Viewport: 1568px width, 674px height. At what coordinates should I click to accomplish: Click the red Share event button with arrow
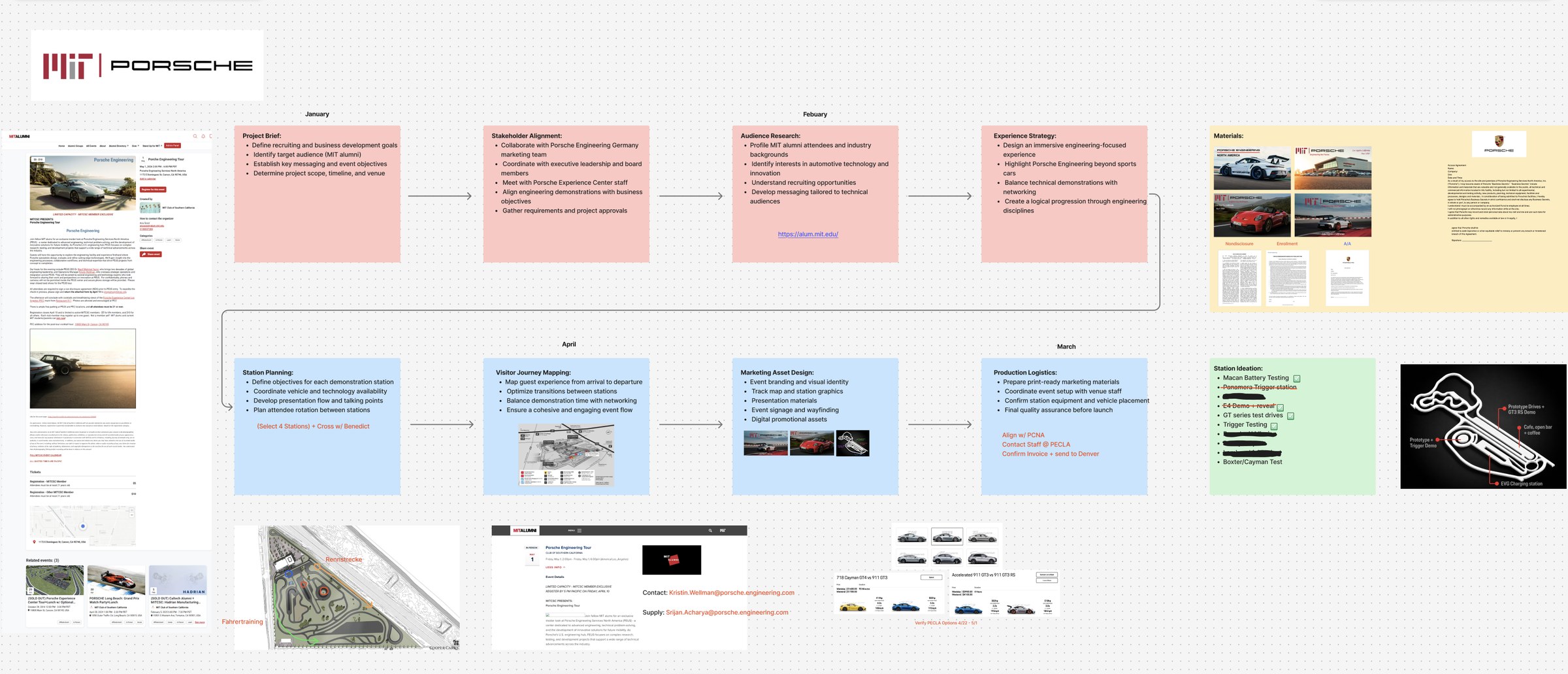click(151, 254)
